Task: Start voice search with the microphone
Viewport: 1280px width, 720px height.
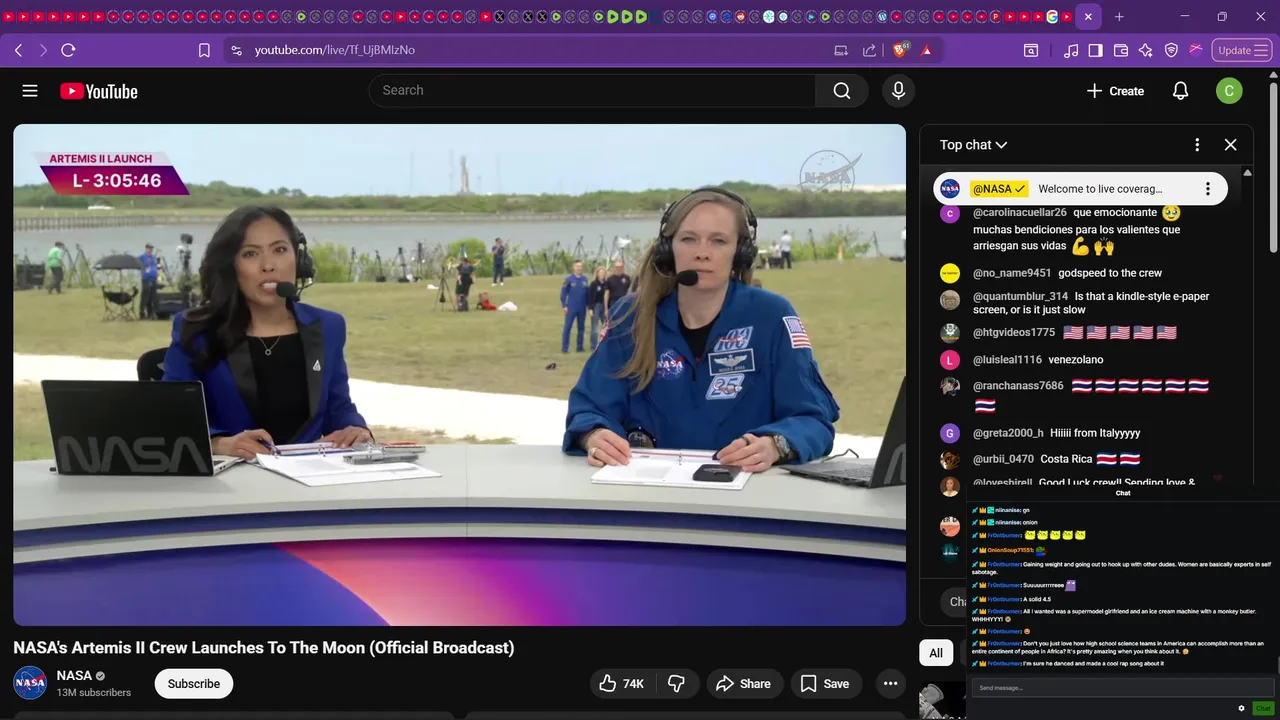Action: 898,91
